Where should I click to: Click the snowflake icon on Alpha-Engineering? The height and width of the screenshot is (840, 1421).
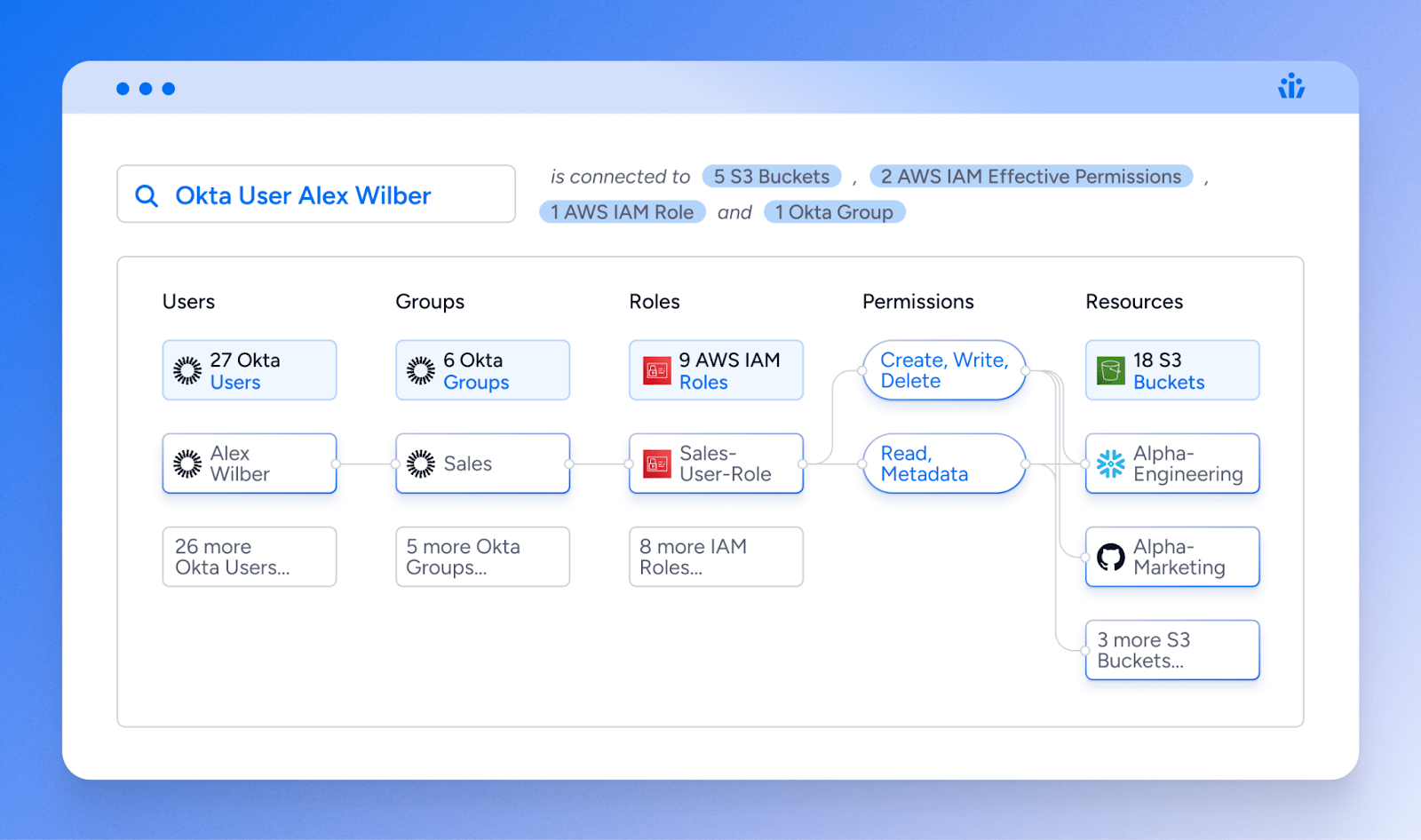coord(1111,464)
